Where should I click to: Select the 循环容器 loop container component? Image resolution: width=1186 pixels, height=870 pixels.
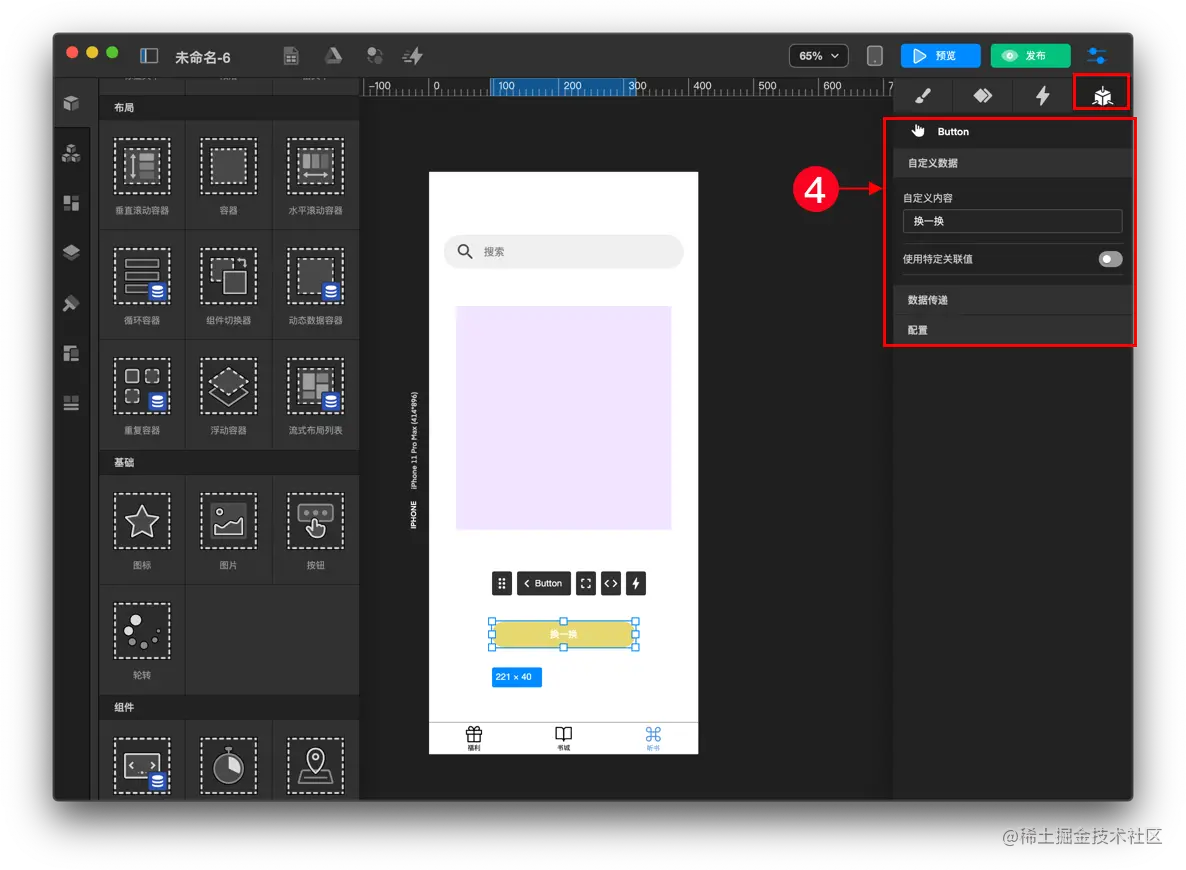click(141, 284)
